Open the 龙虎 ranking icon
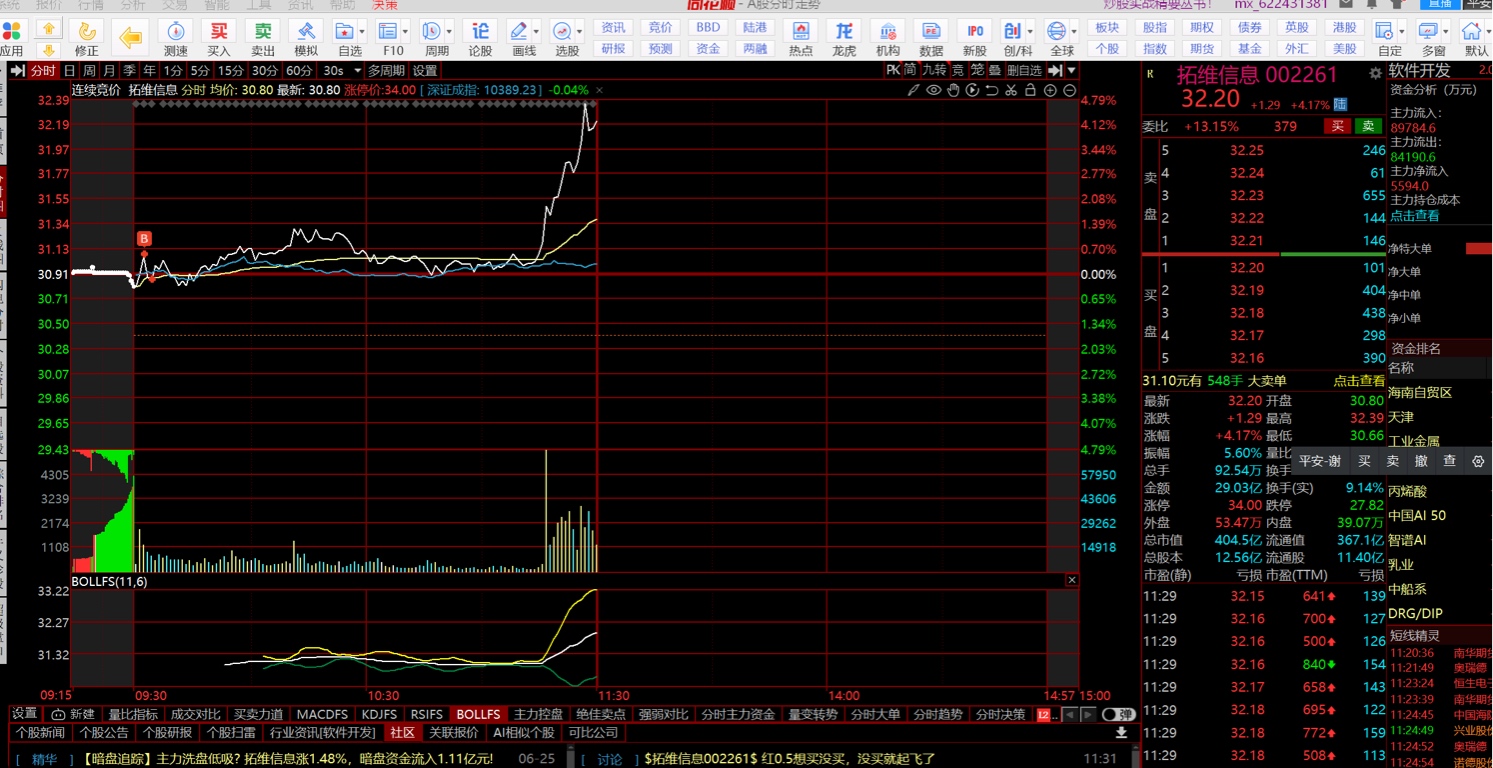Image resolution: width=1493 pixels, height=768 pixels. [x=845, y=37]
